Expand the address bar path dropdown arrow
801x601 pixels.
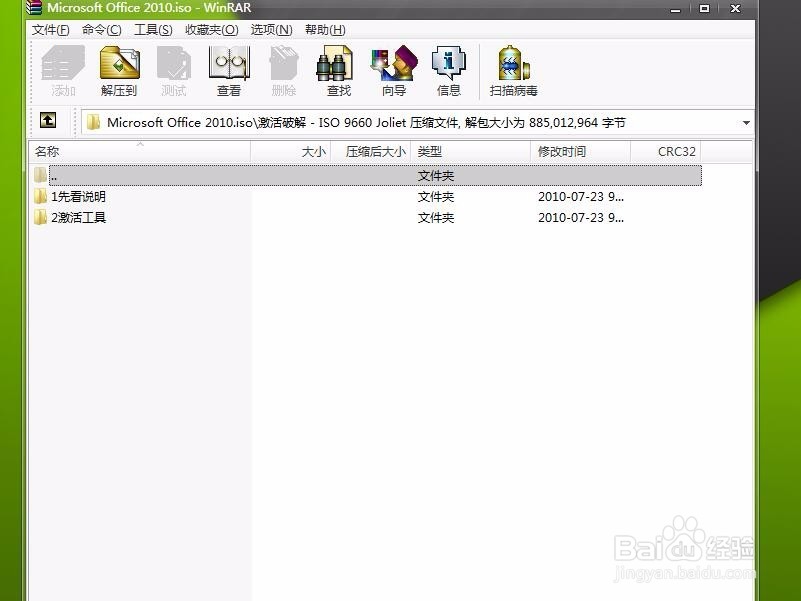point(746,123)
